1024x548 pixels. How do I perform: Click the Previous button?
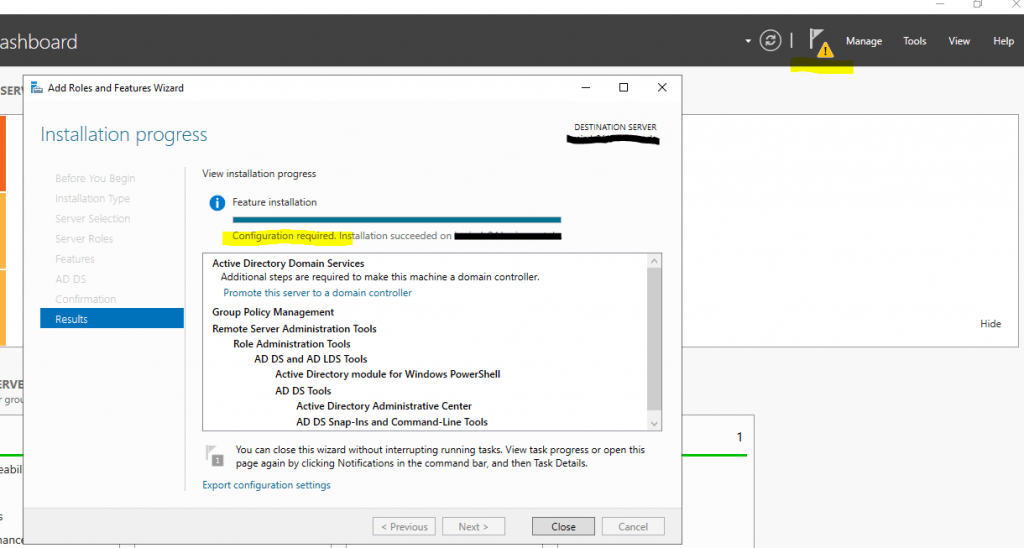pos(404,526)
